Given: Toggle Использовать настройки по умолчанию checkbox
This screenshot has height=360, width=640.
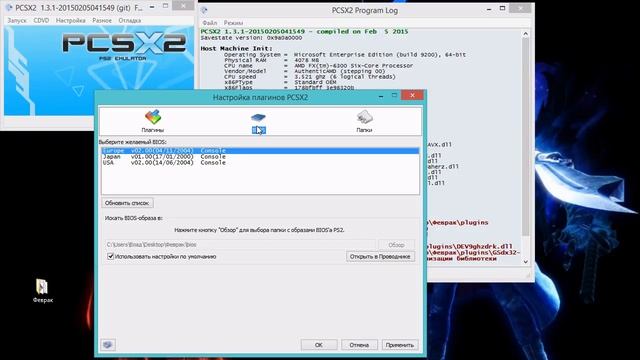Looking at the screenshot, I should pos(110,256).
